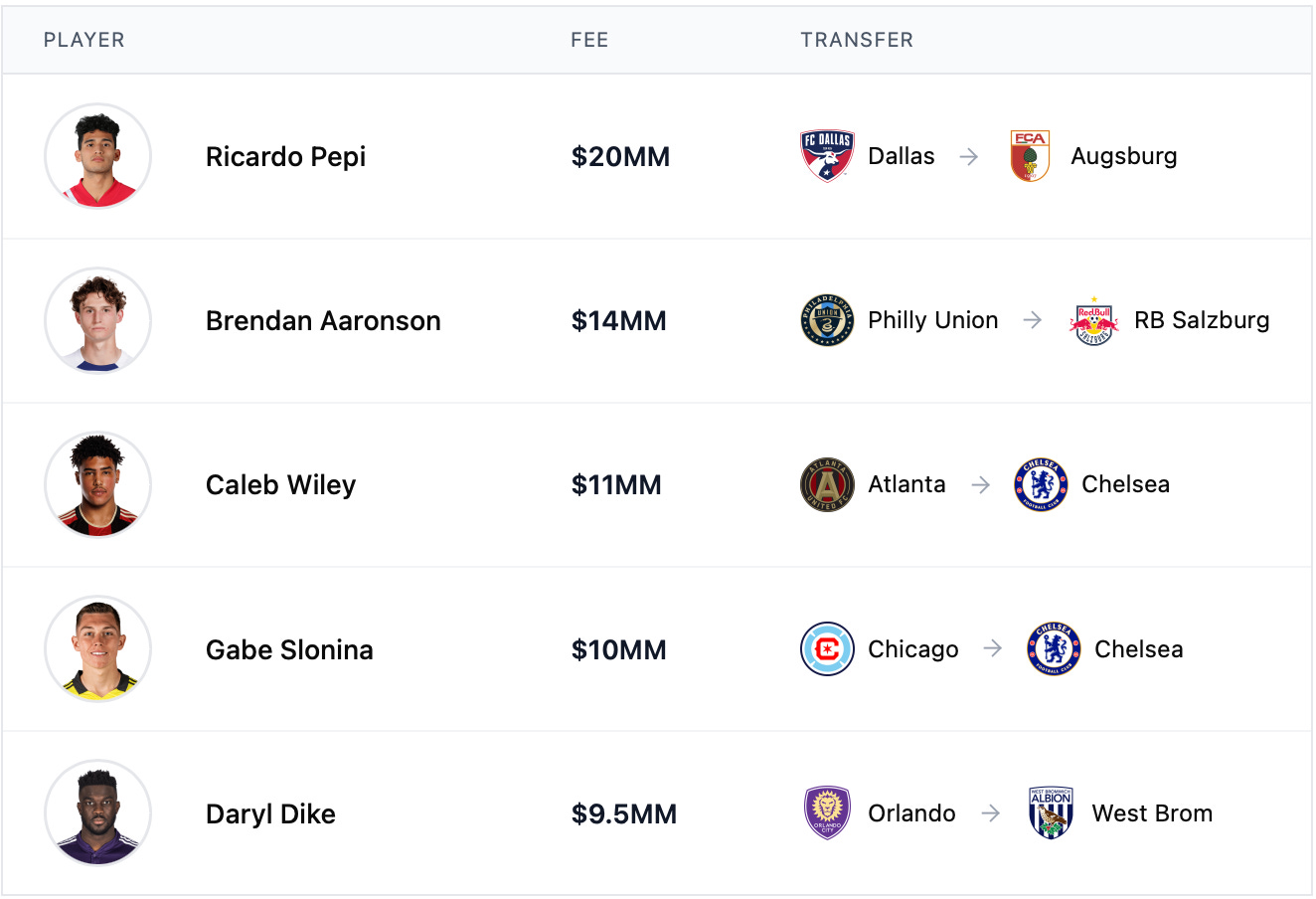Click the Chelsea crest in Caleb Wiley row

click(1041, 484)
